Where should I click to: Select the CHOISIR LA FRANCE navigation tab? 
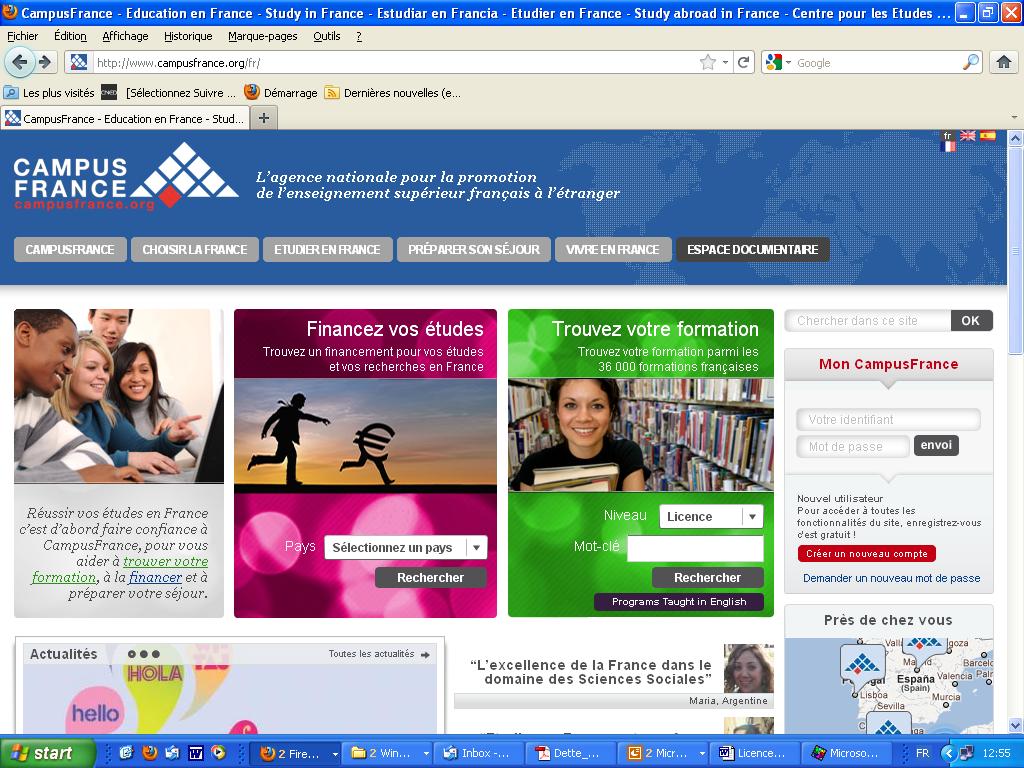coord(195,249)
